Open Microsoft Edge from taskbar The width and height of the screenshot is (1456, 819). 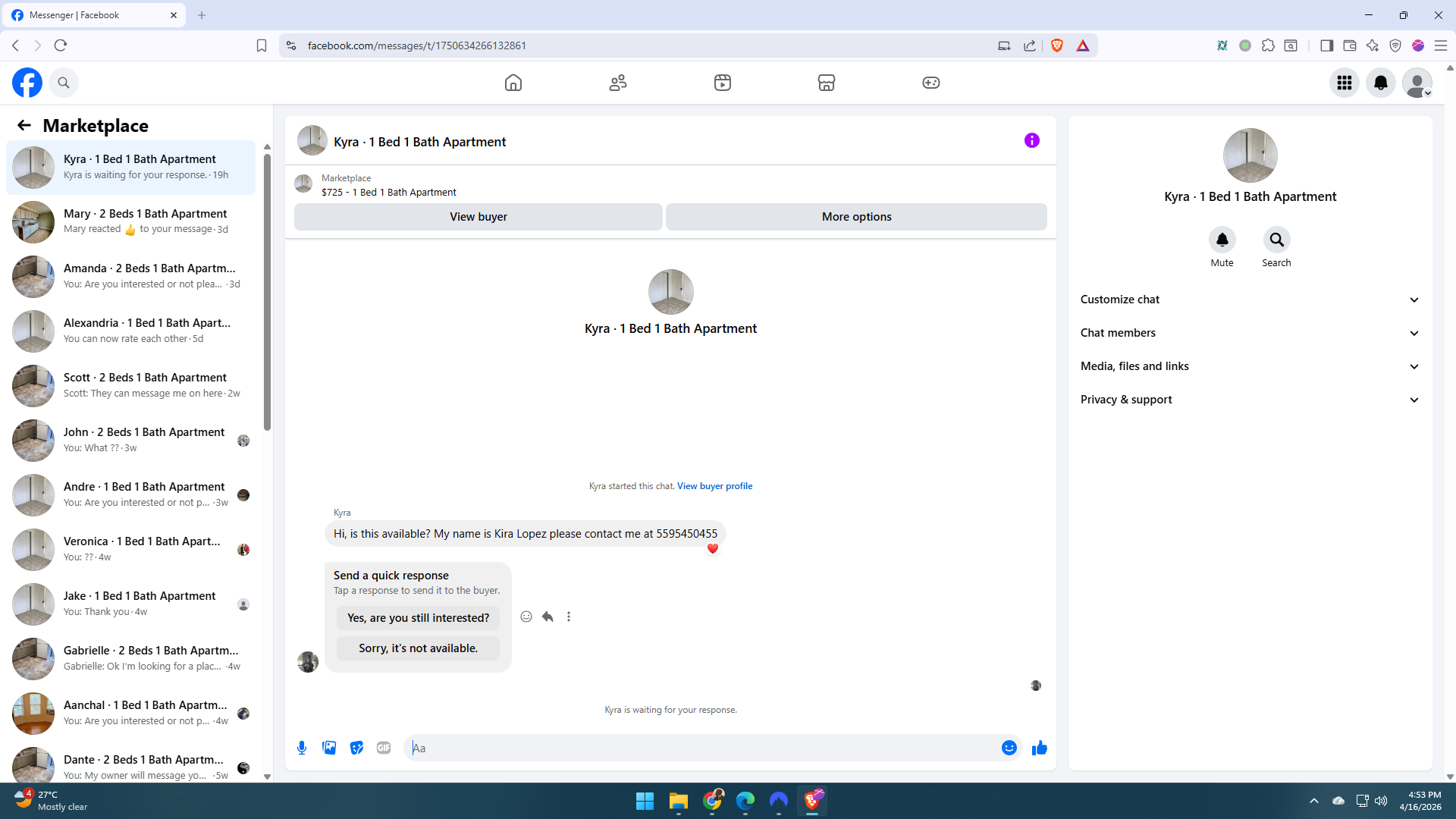click(745, 801)
